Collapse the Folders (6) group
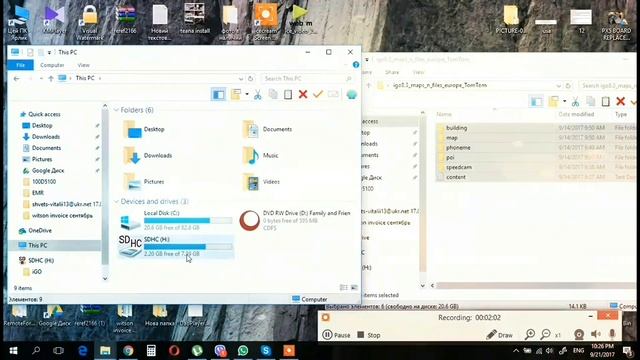Viewport: 640px width, 360px height. click(x=116, y=110)
